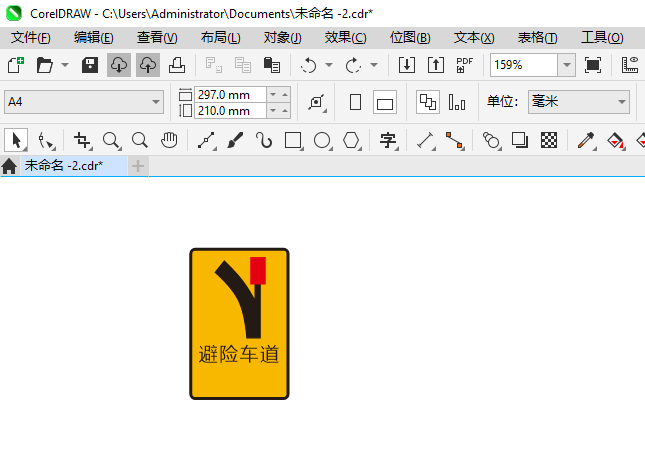
Task: Increase page height stepper up arrow
Action: coord(285,111)
